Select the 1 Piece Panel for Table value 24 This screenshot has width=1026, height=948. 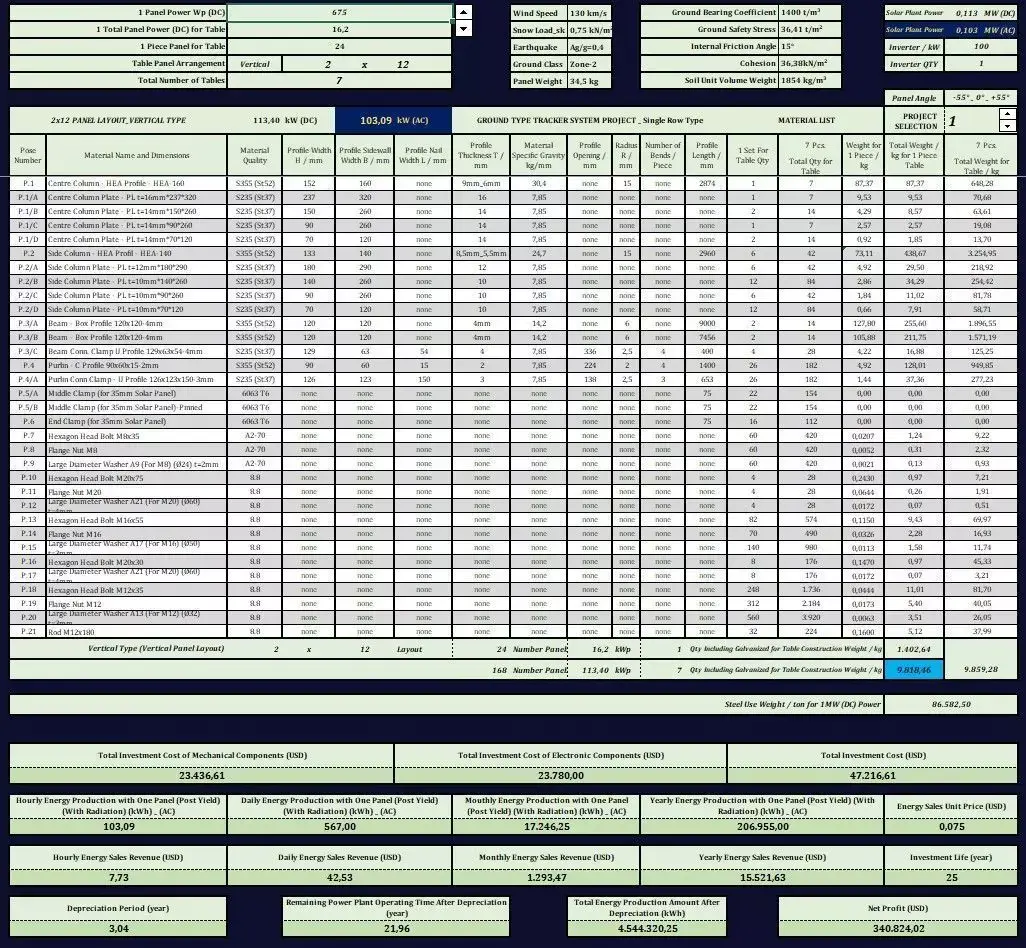pos(339,46)
